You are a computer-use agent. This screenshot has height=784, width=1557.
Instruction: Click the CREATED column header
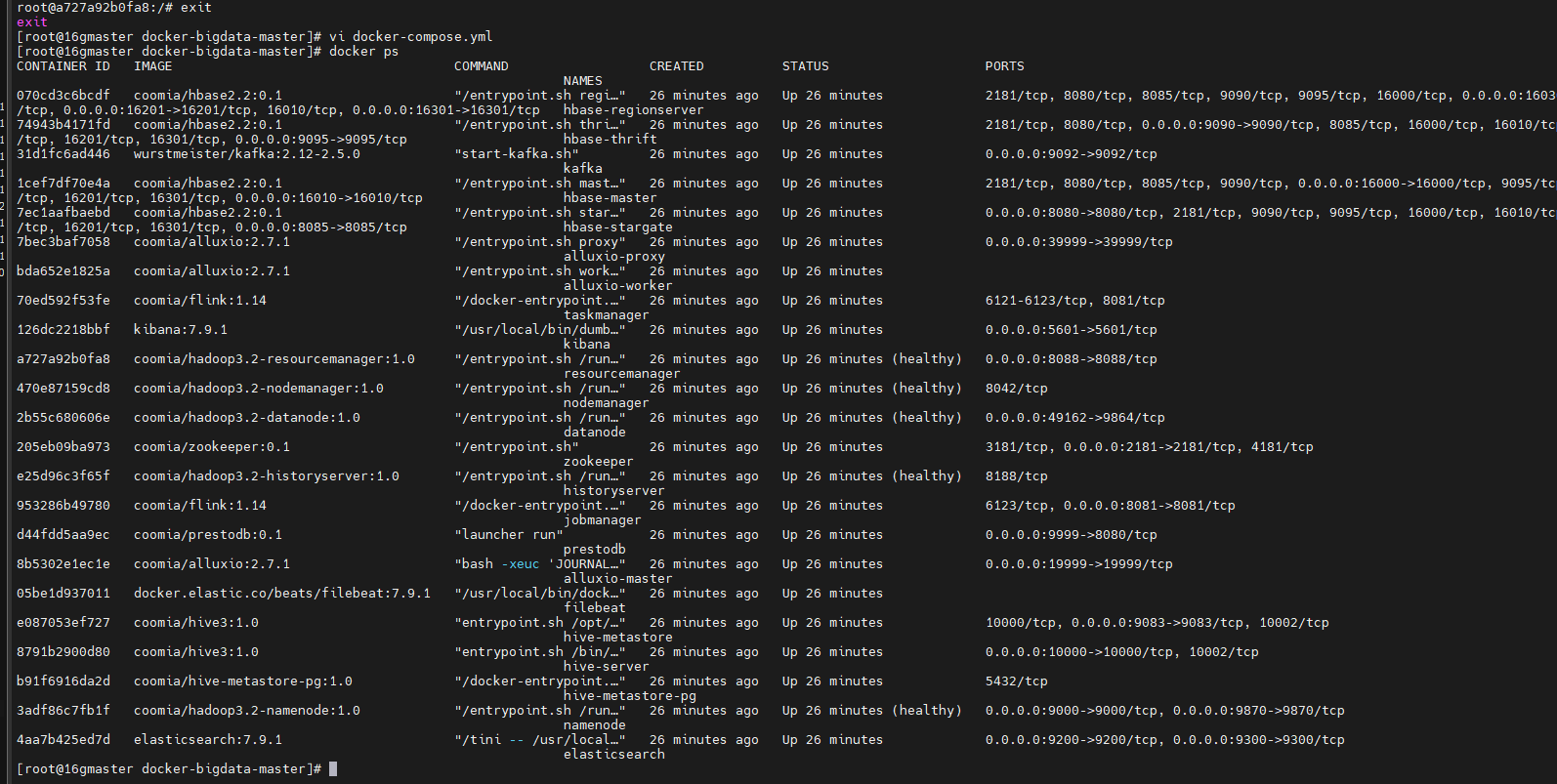pos(676,66)
